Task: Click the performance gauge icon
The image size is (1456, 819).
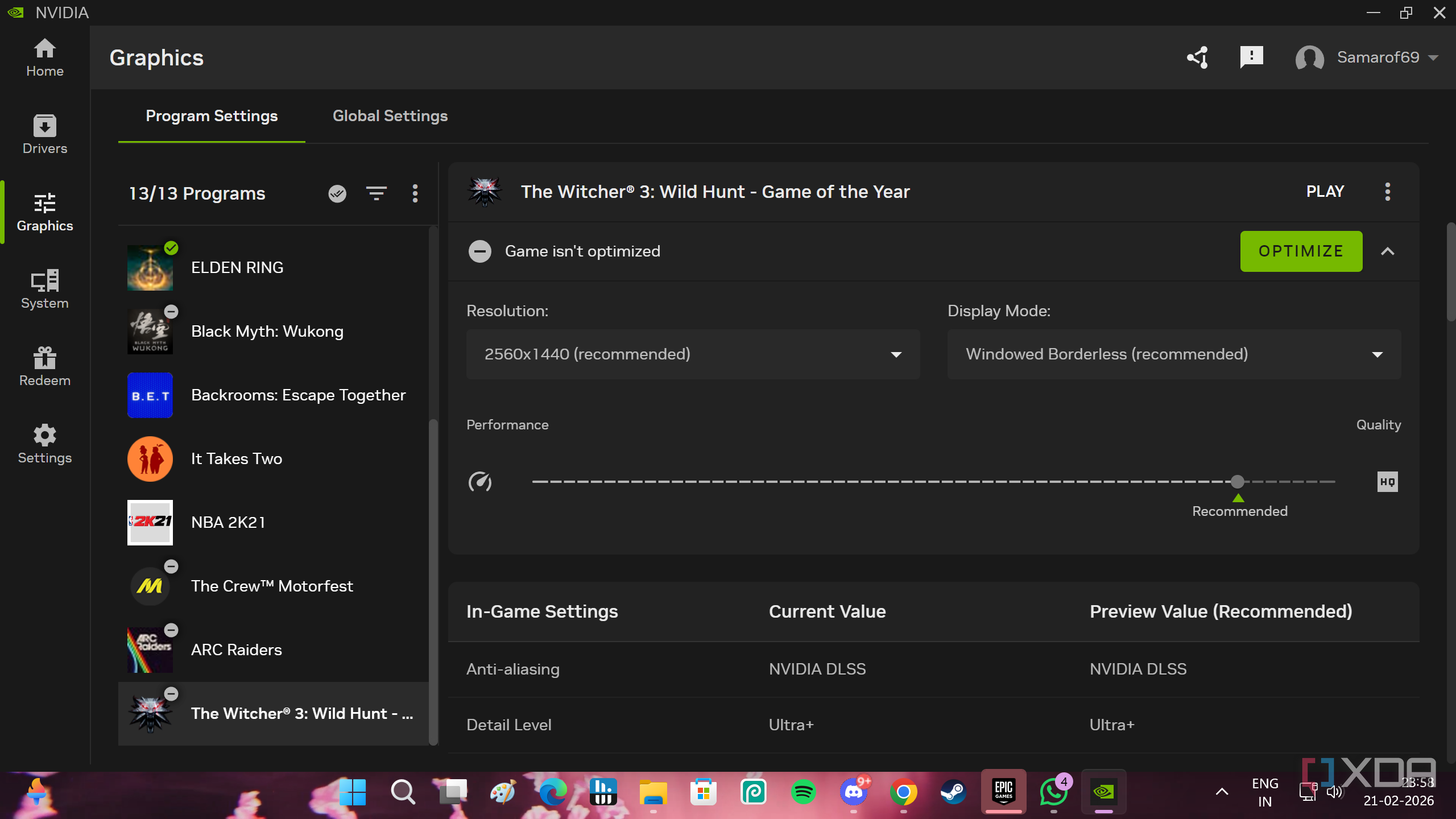Action: tap(480, 482)
